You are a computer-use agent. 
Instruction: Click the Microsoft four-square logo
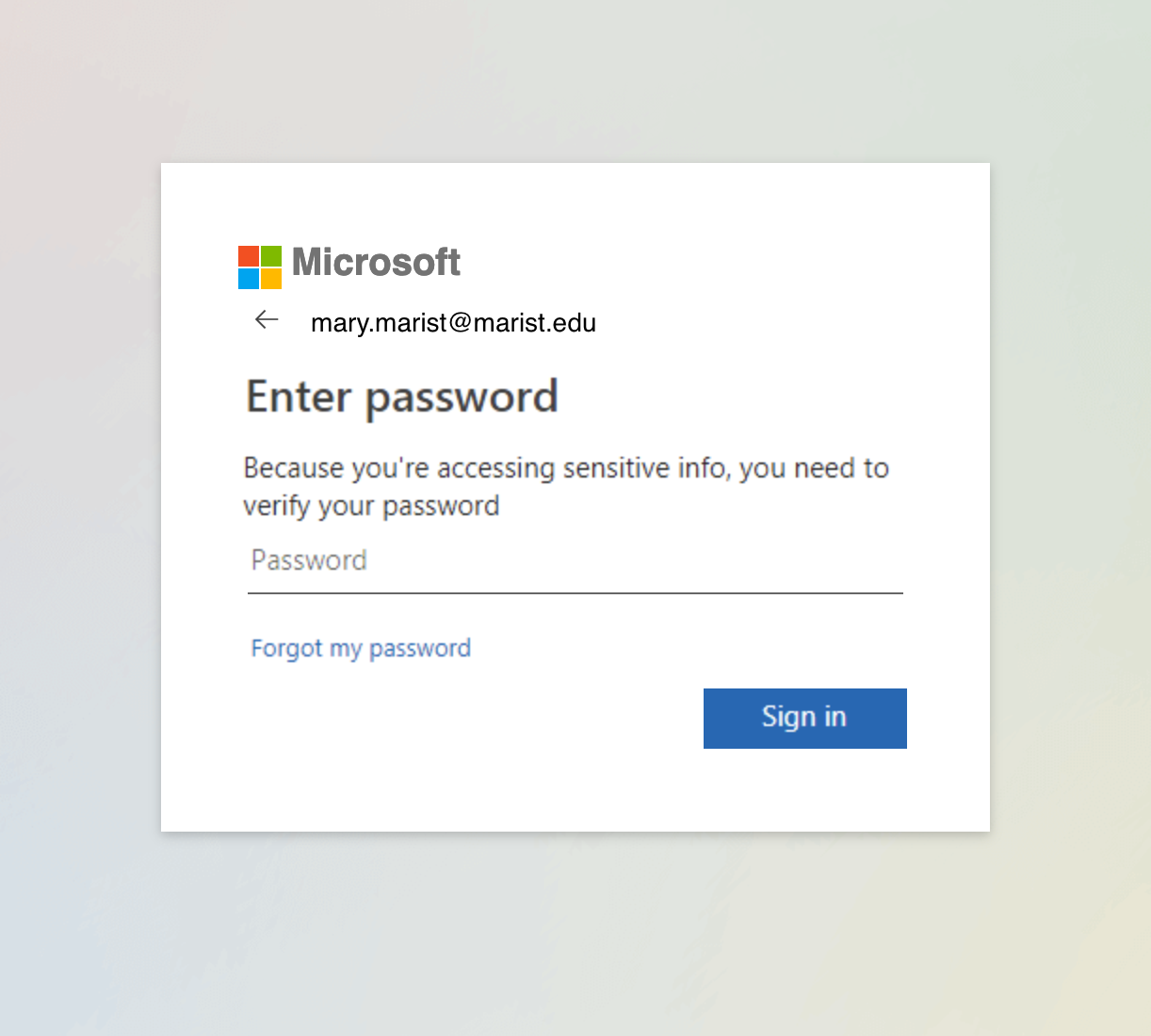[x=260, y=267]
